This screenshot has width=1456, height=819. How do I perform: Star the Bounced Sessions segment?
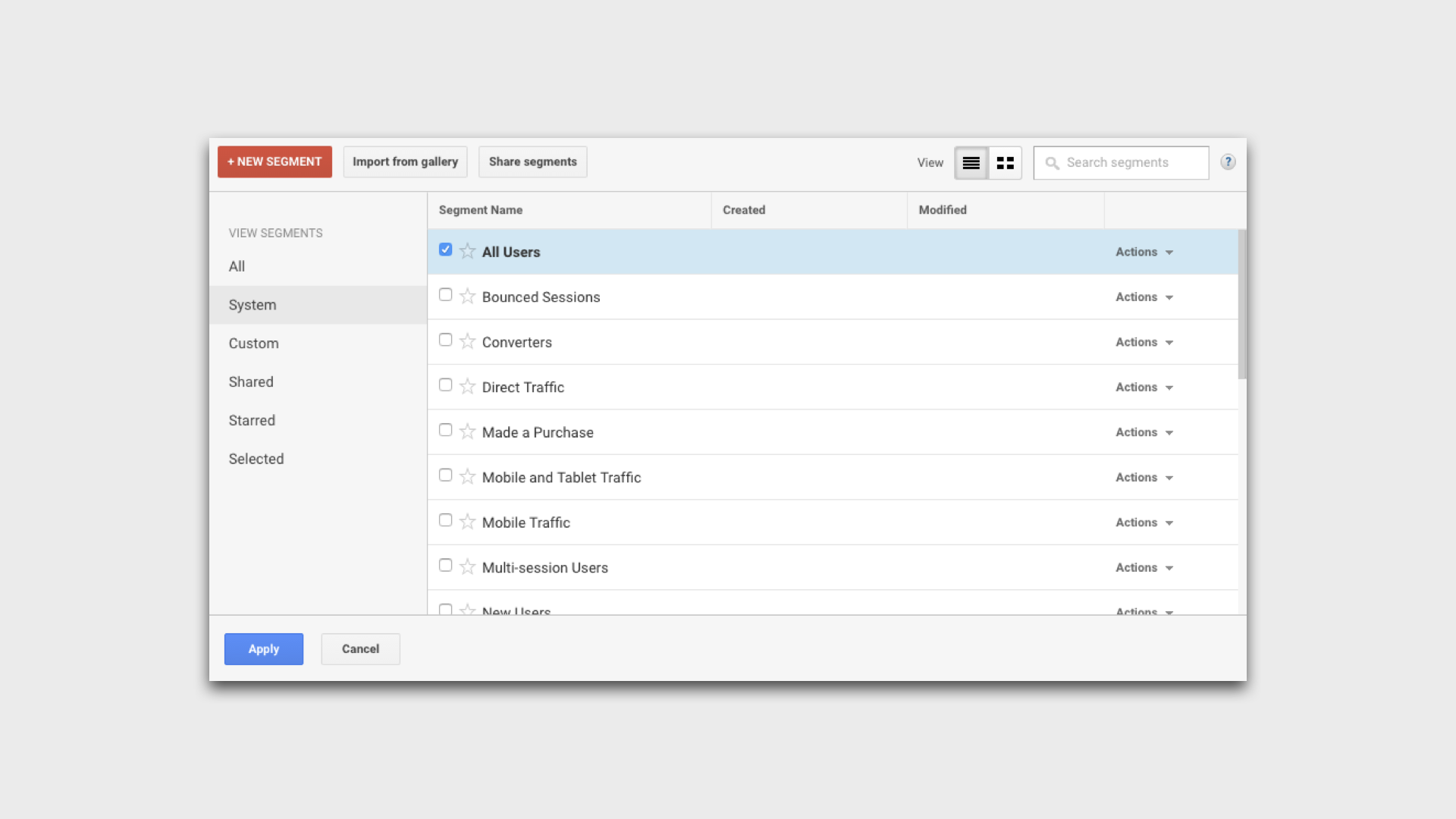467,295
